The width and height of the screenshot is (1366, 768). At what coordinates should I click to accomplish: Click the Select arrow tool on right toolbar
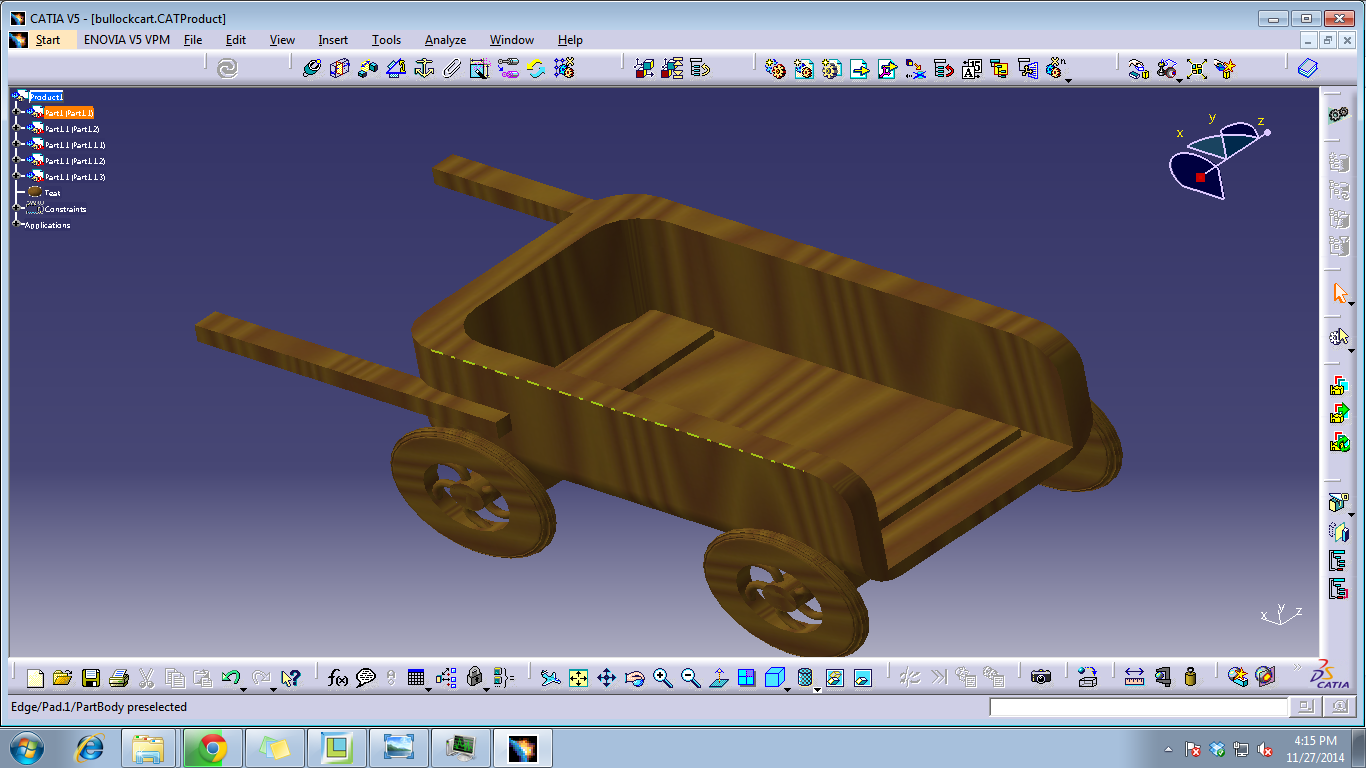(1340, 293)
